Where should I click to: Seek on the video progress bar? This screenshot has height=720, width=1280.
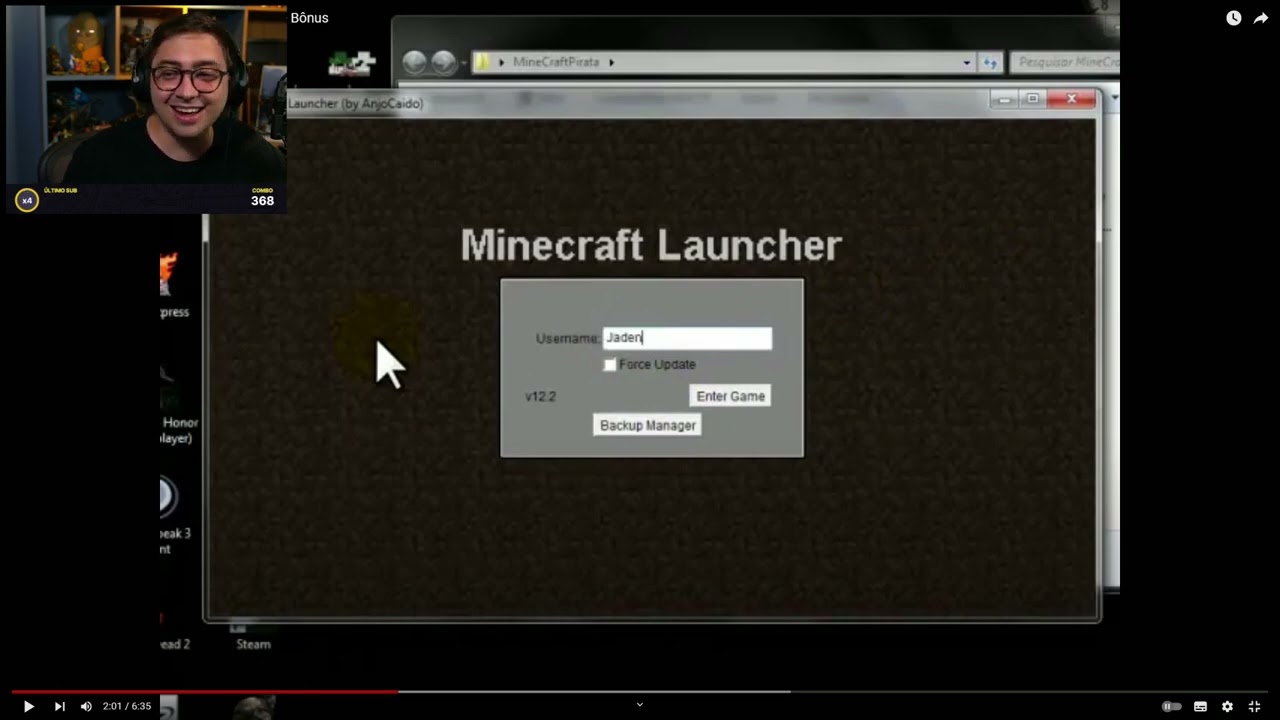[x=640, y=691]
